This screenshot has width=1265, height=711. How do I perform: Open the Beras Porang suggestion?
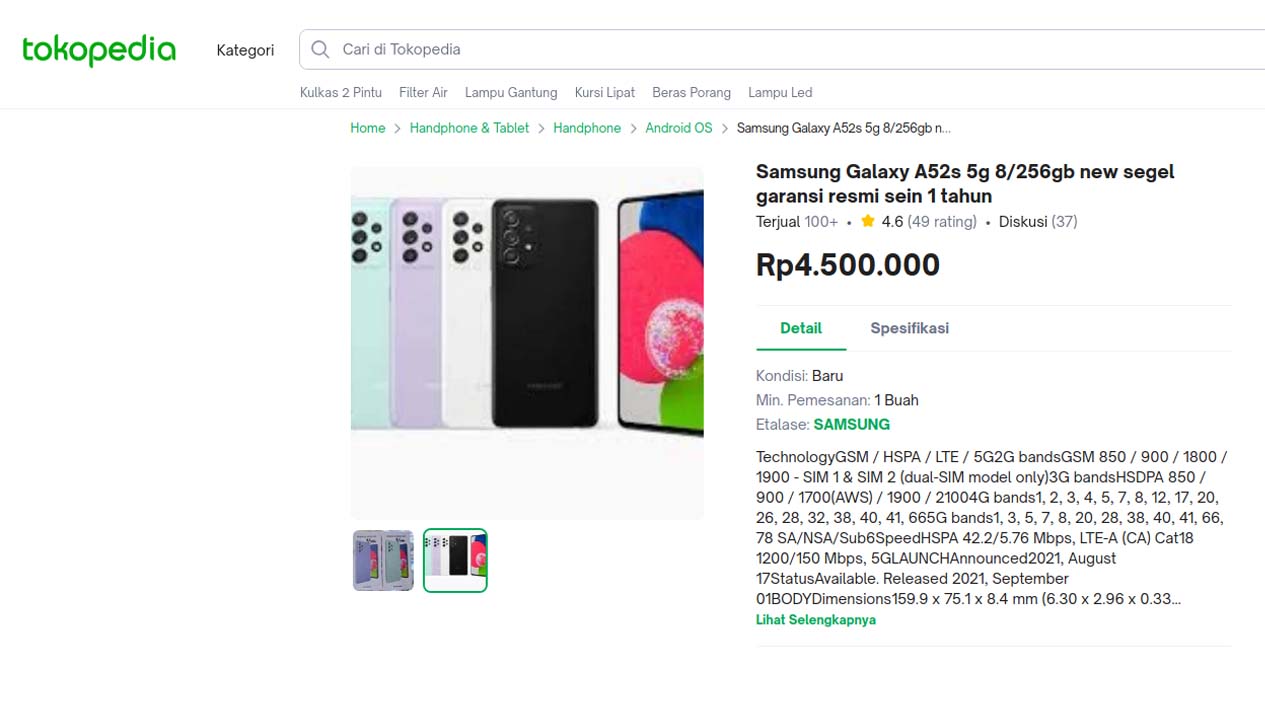691,92
